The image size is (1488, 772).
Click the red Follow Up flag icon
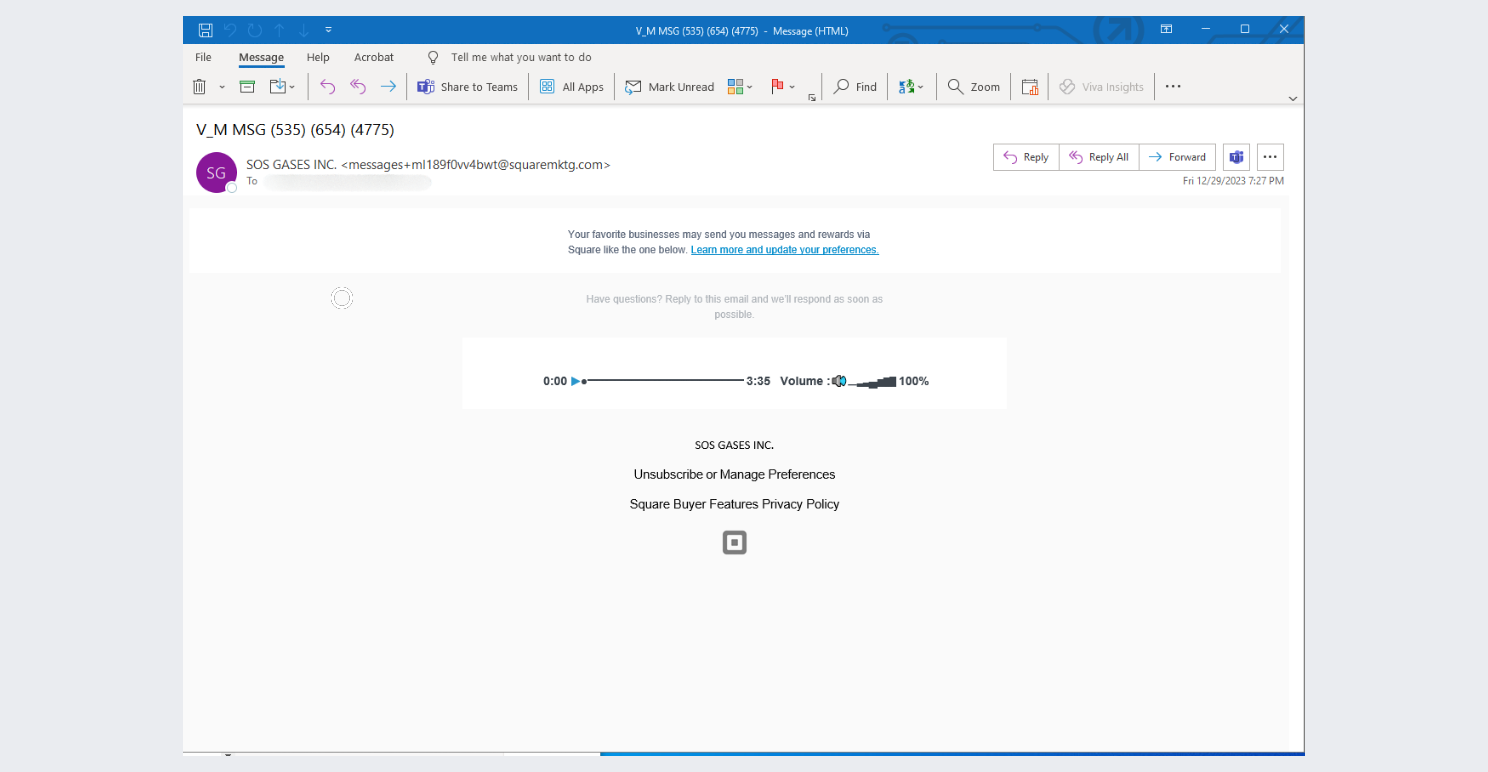click(777, 87)
